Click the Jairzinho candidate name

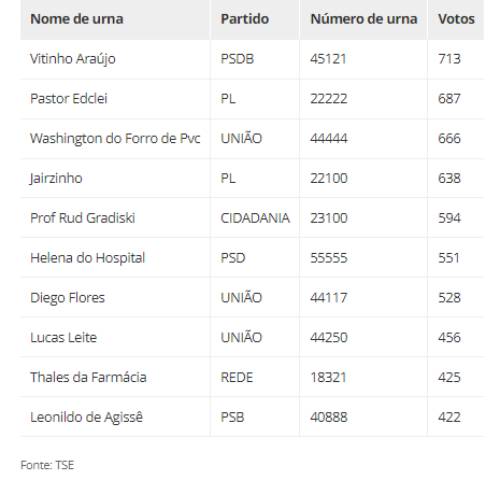(x=56, y=178)
